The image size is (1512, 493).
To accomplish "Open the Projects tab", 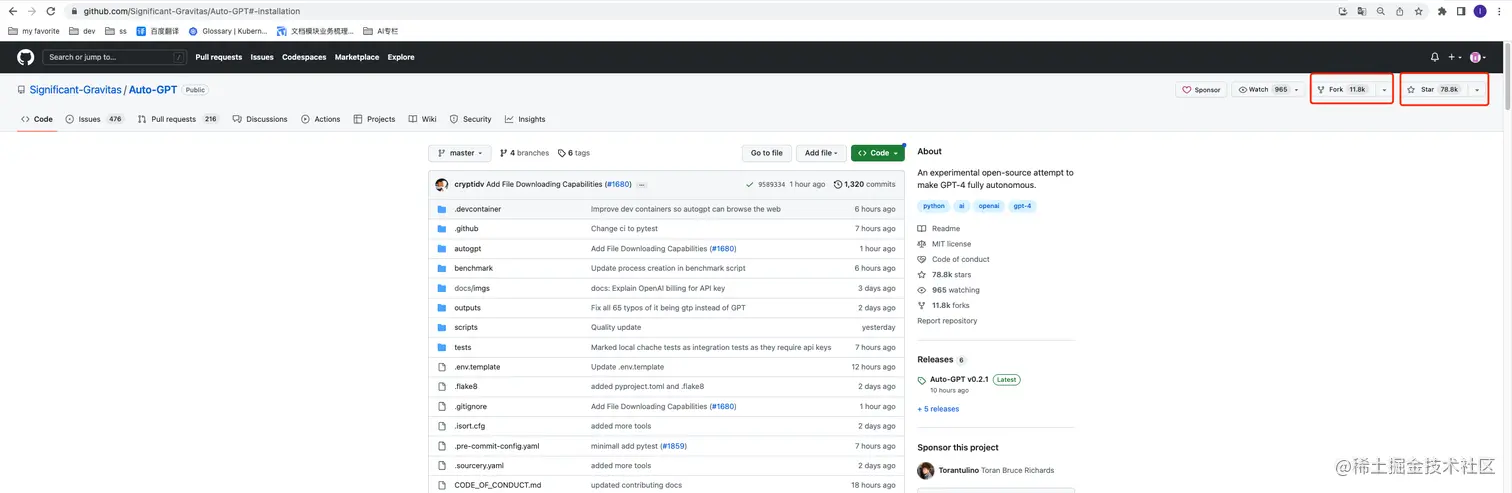I will click(x=374, y=119).
